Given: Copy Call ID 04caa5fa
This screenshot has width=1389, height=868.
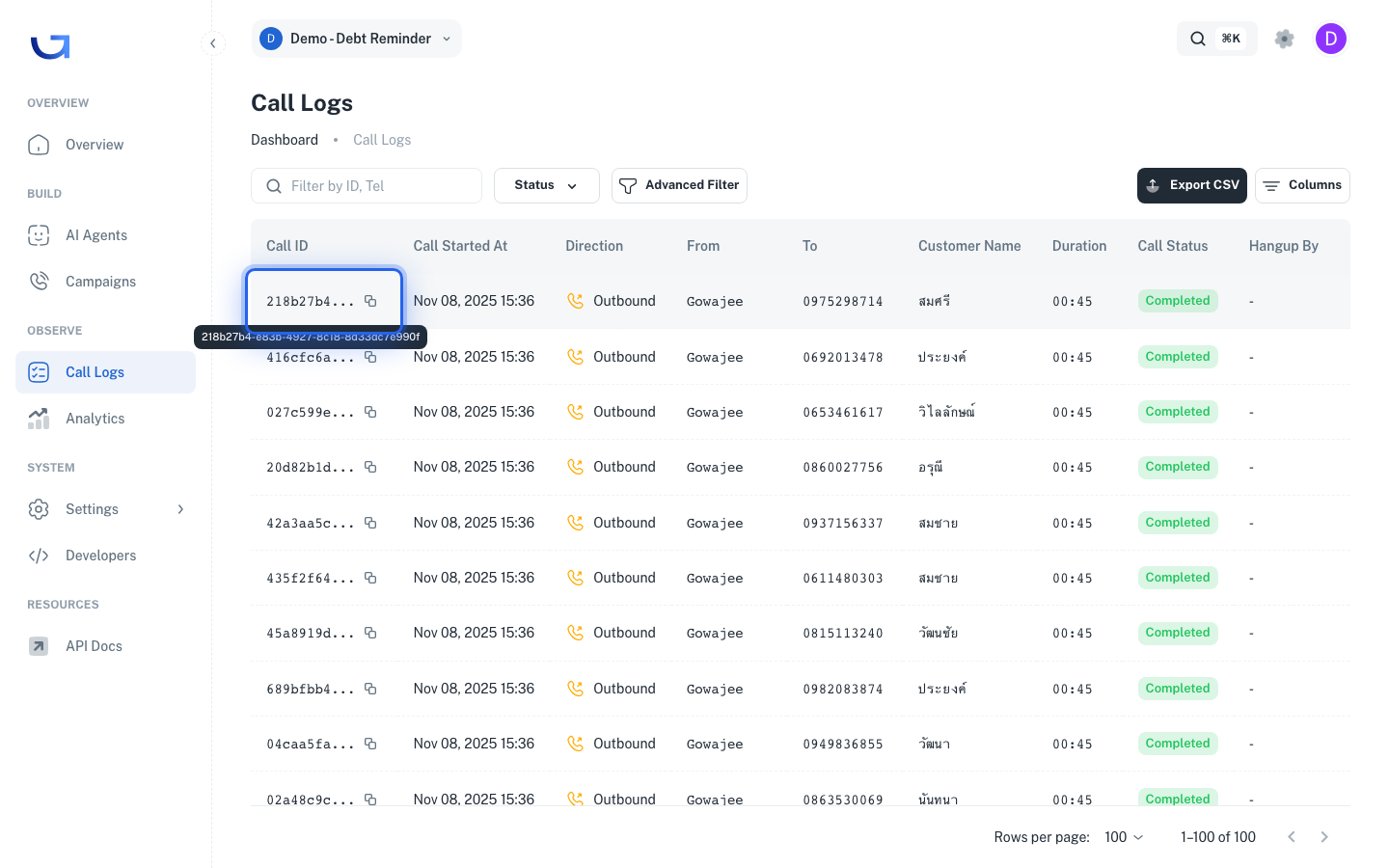Looking at the screenshot, I should 370,744.
